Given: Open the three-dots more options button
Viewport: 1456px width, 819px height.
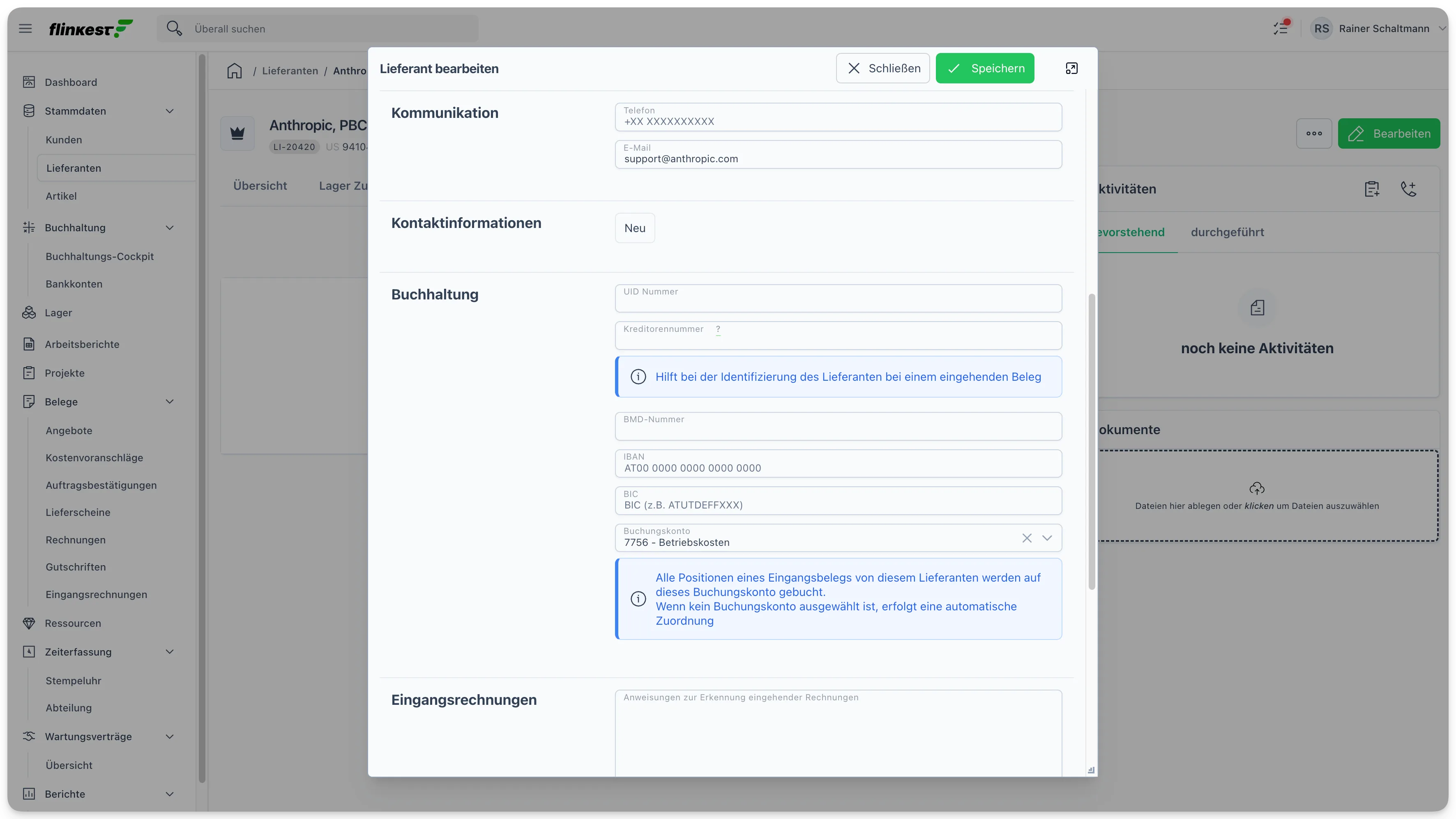Looking at the screenshot, I should 1314,133.
